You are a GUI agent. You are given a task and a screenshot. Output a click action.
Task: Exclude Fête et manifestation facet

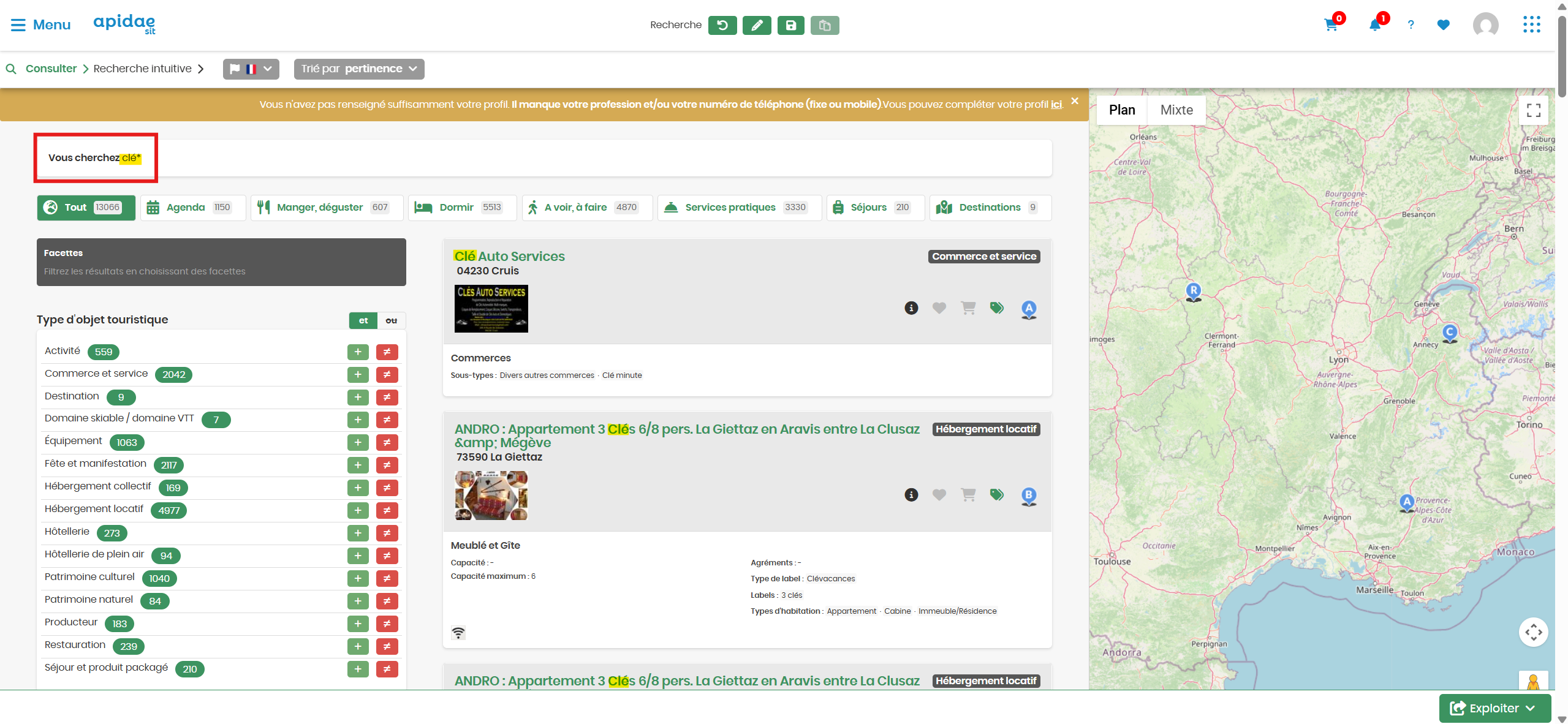387,465
